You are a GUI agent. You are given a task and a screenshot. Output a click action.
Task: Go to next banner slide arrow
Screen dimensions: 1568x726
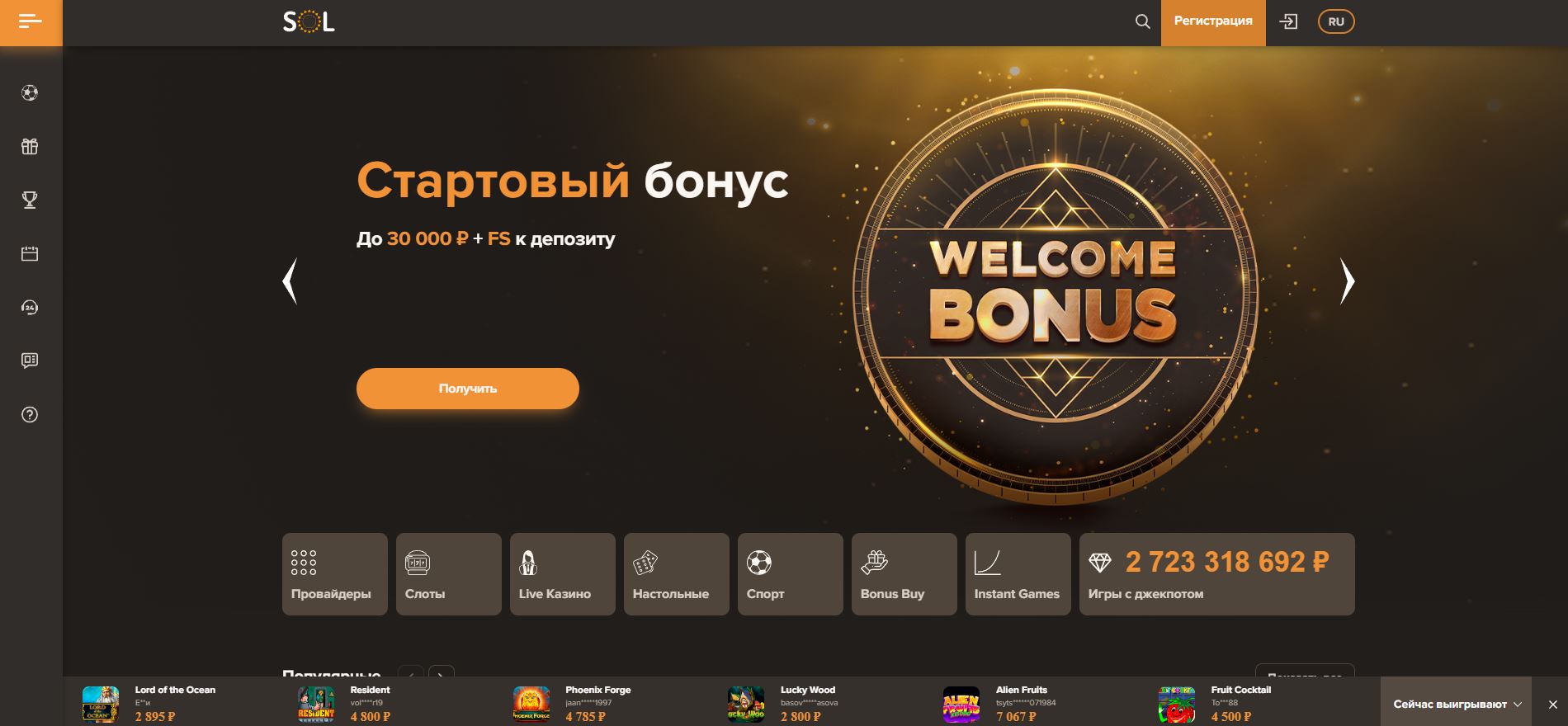pyautogui.click(x=1347, y=281)
